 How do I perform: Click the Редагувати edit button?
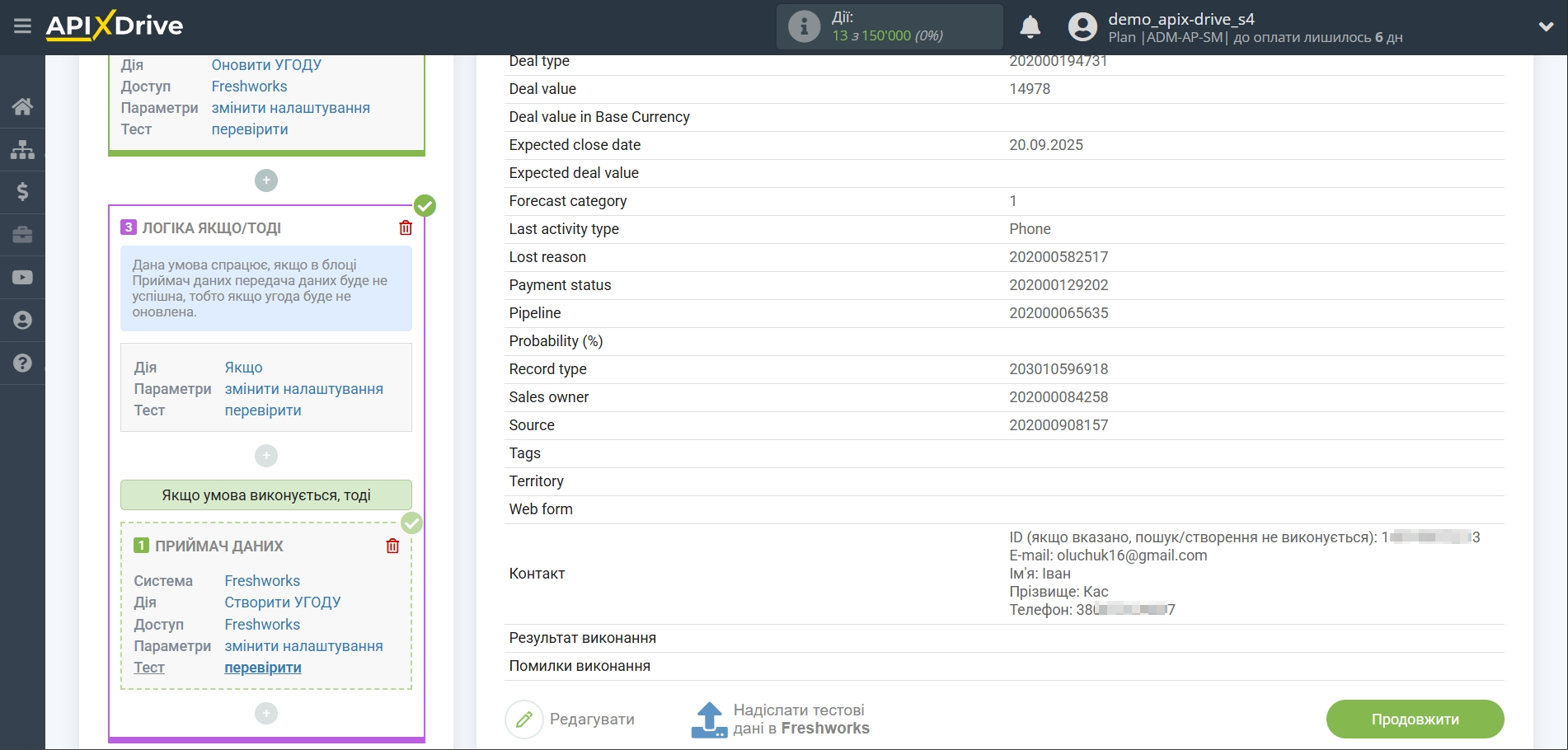pyautogui.click(x=570, y=720)
